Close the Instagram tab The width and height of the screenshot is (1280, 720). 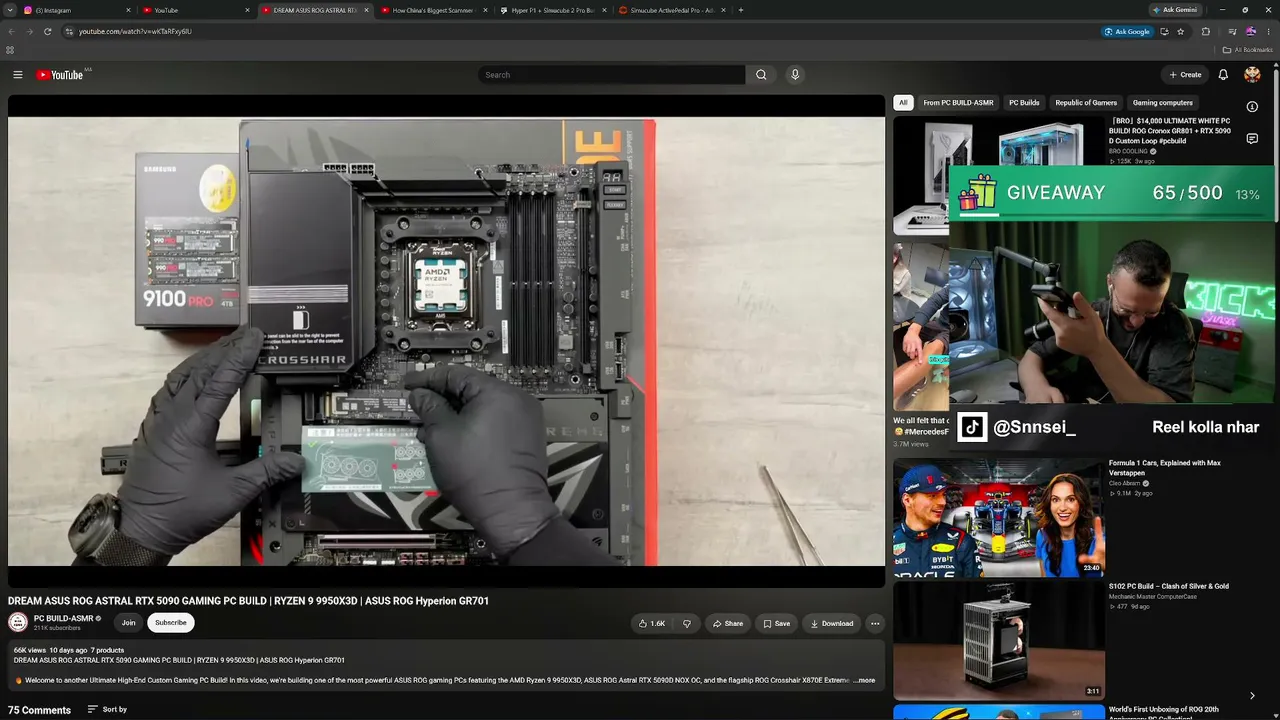pyautogui.click(x=129, y=10)
